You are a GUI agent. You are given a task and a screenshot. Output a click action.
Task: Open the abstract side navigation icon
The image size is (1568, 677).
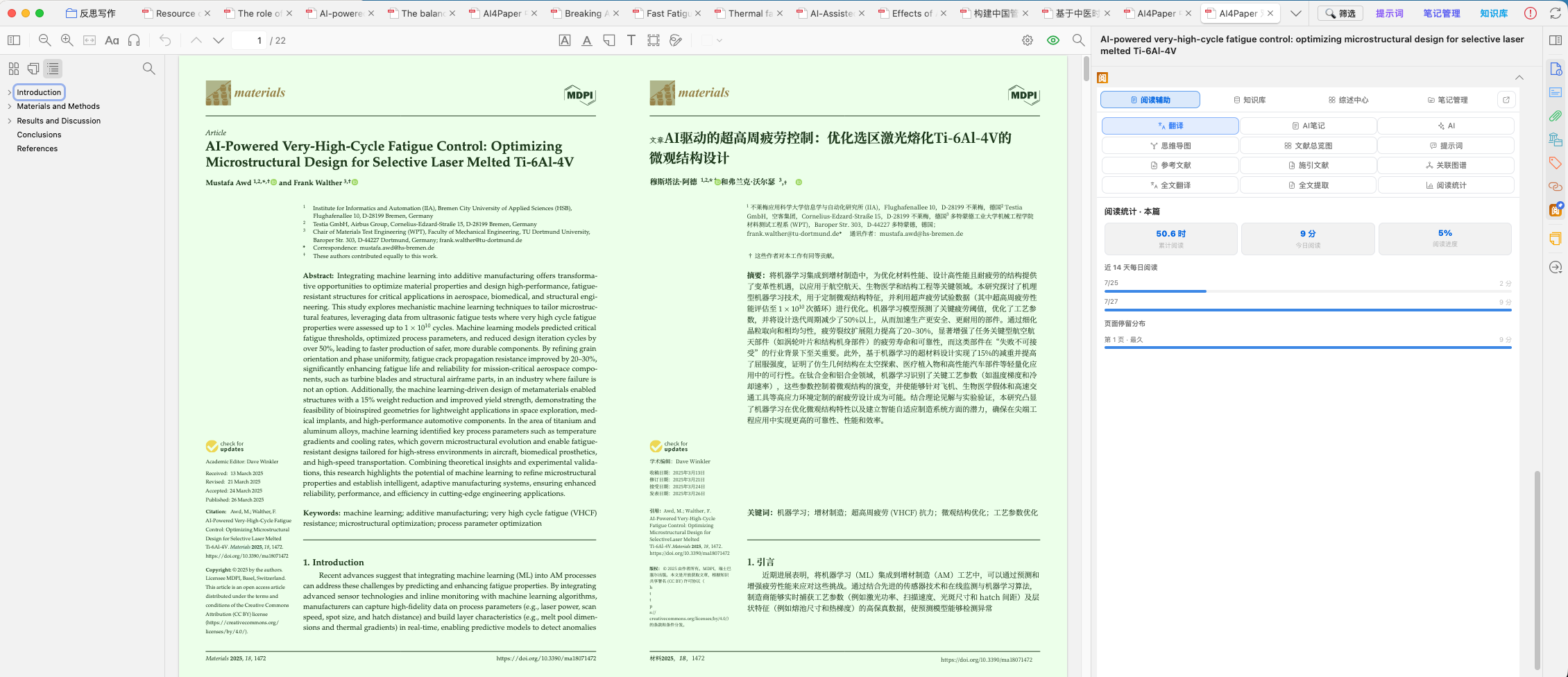tap(1556, 92)
